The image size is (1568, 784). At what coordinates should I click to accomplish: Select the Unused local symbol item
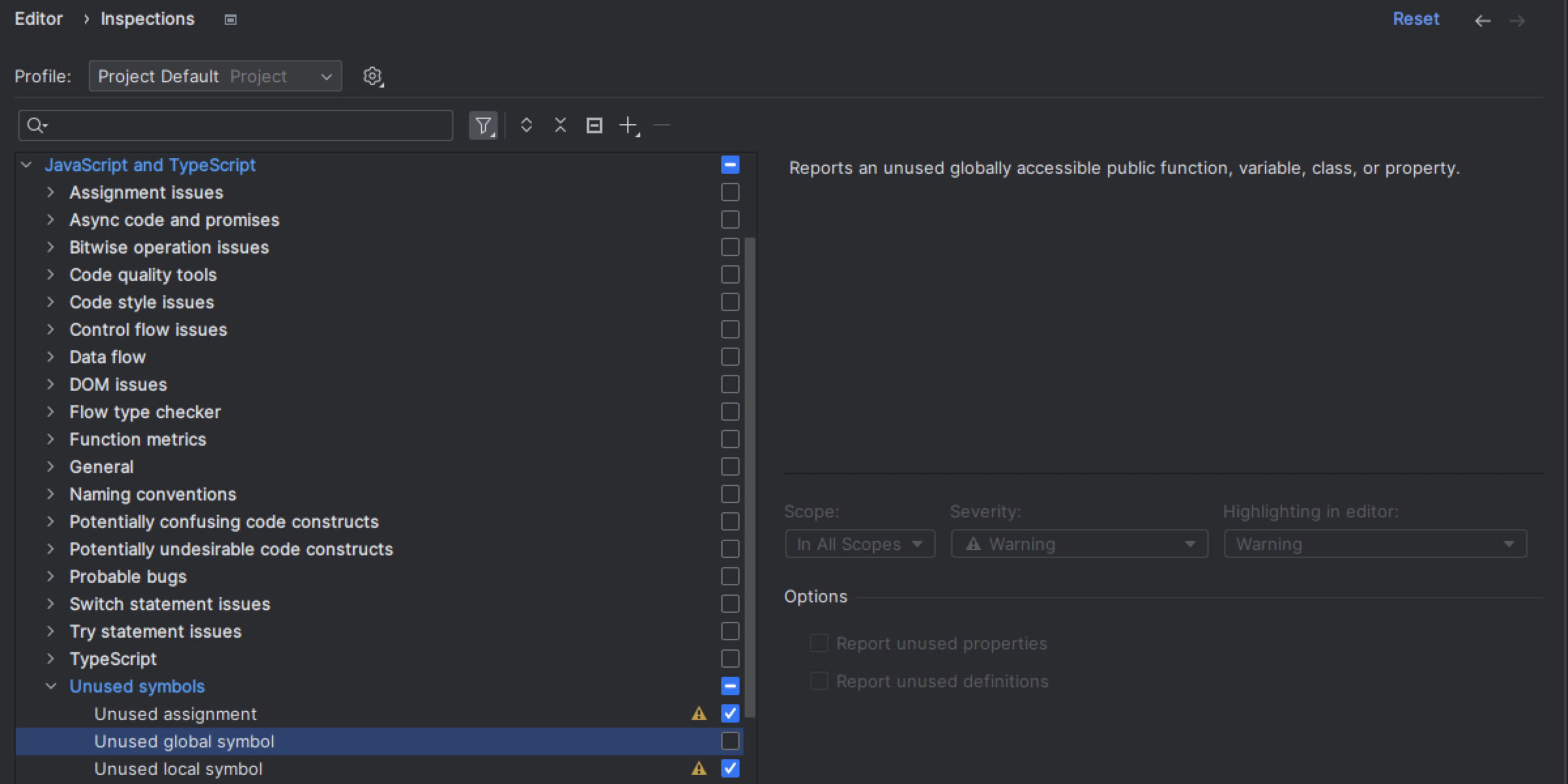click(178, 769)
